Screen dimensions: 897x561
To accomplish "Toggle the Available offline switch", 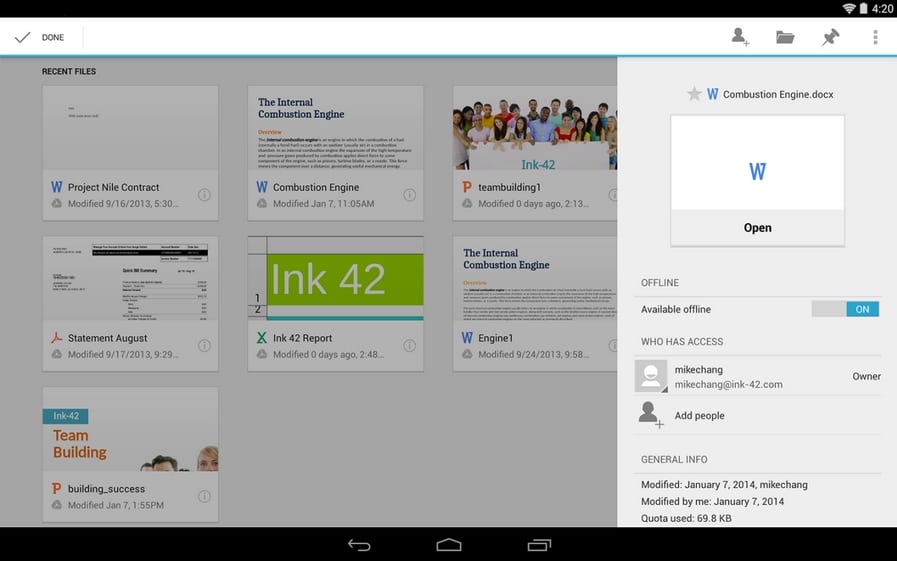I will [x=845, y=309].
